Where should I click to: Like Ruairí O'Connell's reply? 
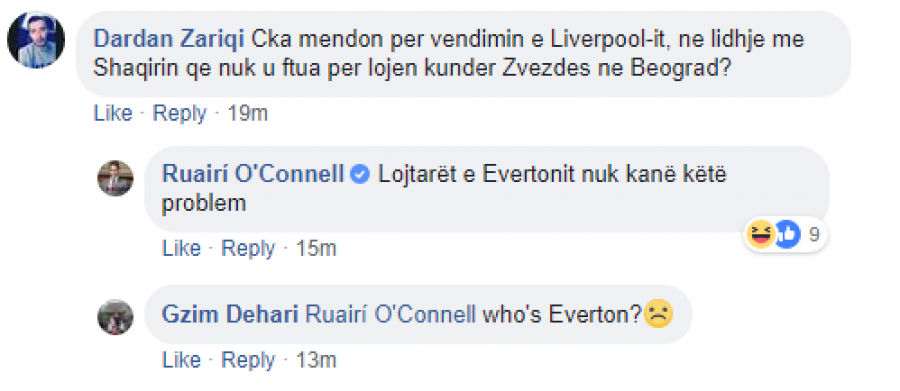[x=181, y=249]
